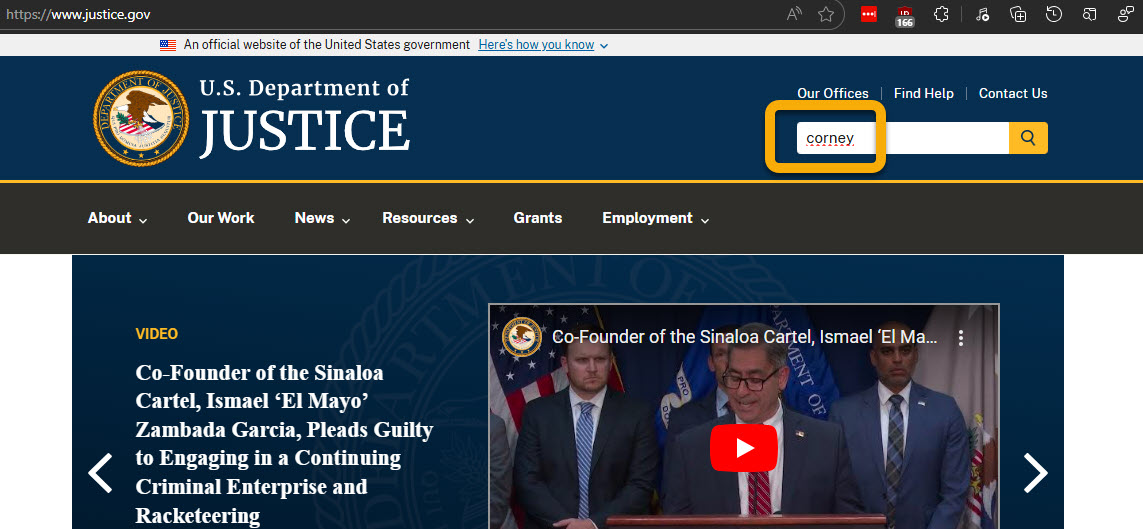Play the Sinaloa Cartel YouTube video
Image resolution: width=1143 pixels, height=529 pixels.
[744, 447]
